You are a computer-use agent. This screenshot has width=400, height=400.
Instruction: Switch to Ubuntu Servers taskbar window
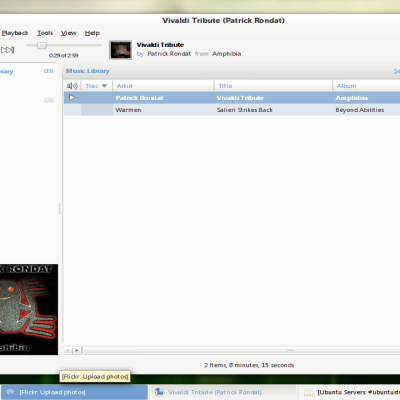(349, 392)
